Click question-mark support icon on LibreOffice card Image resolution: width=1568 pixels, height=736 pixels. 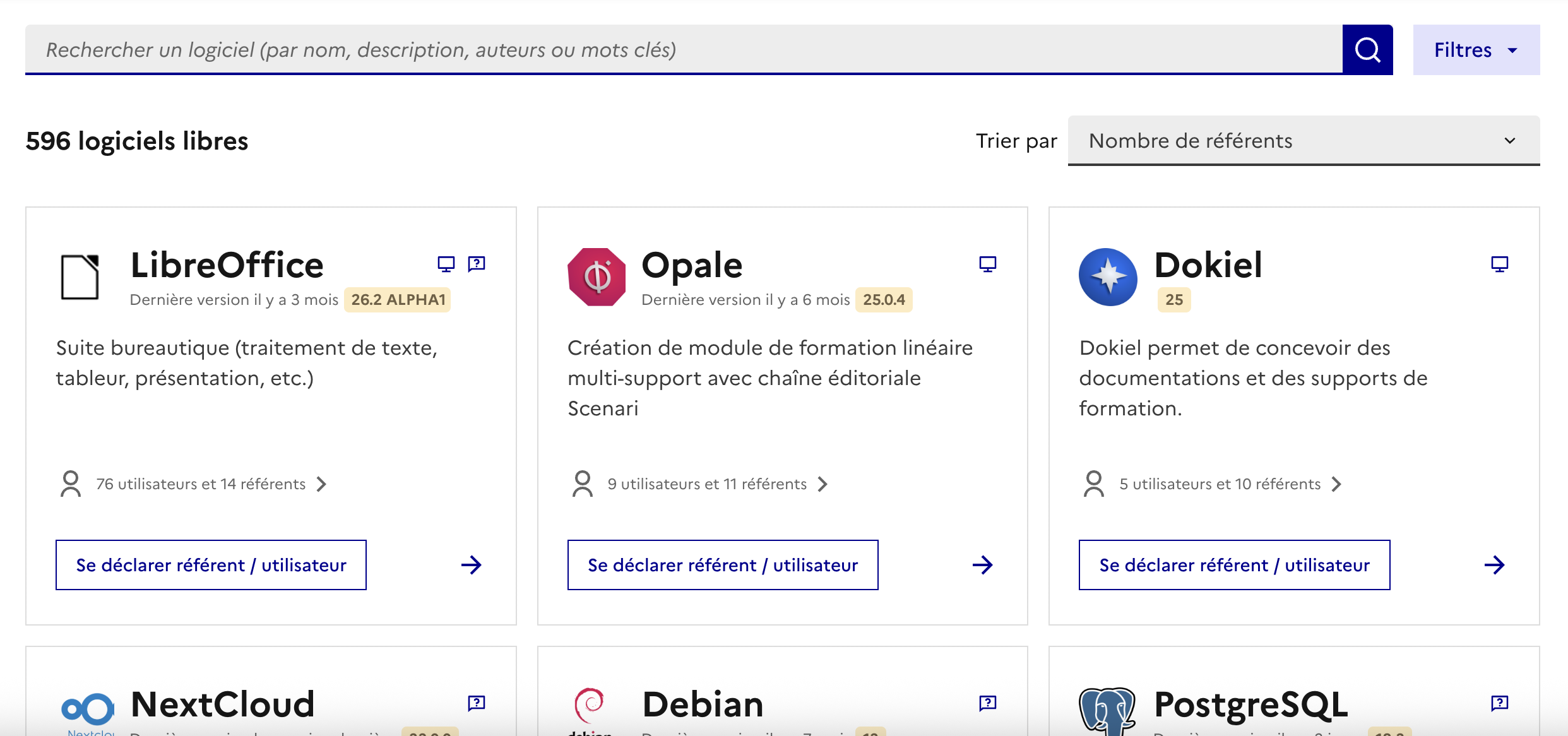[x=477, y=264]
